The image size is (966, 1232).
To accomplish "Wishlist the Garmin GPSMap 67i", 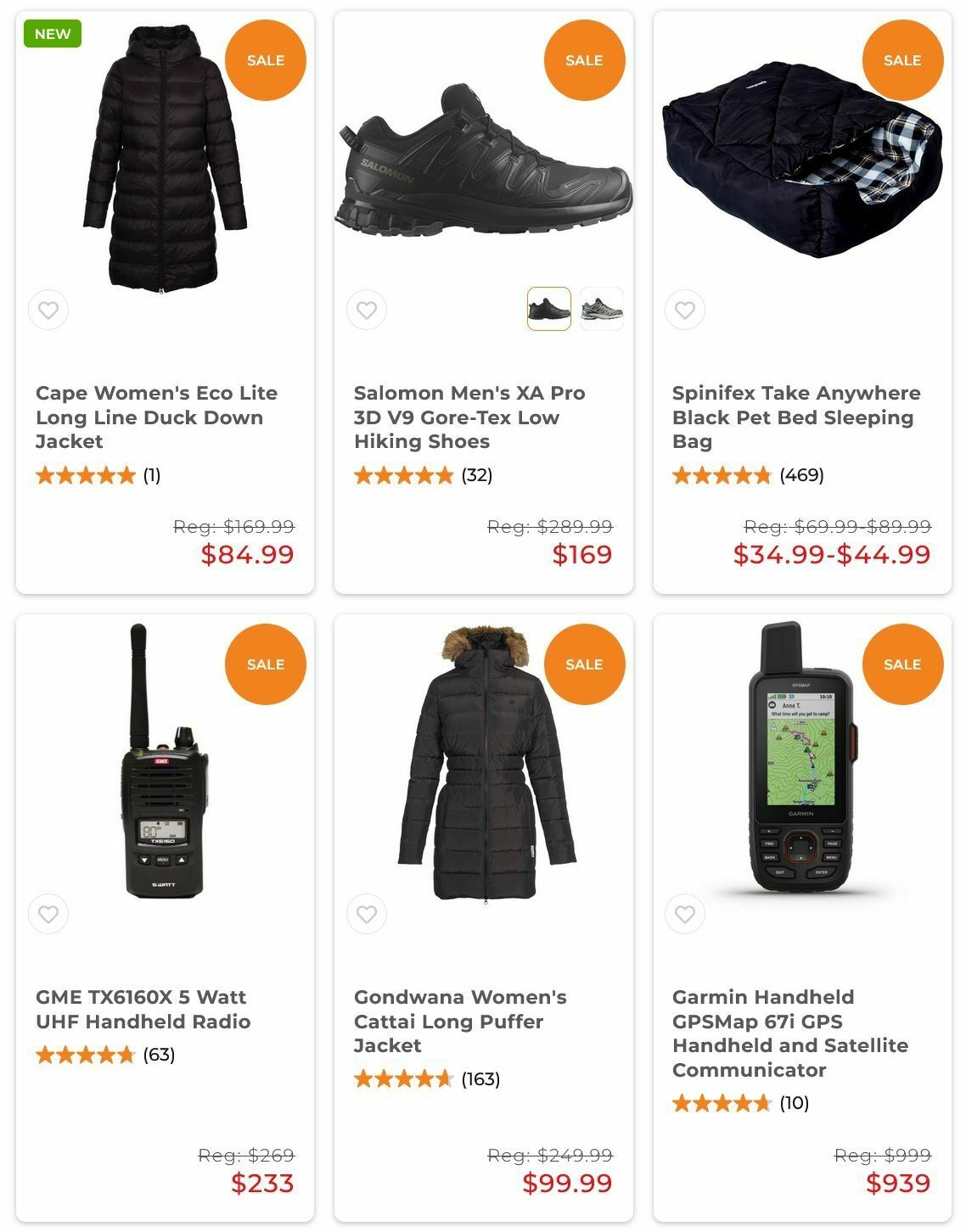I will pyautogui.click(x=685, y=914).
